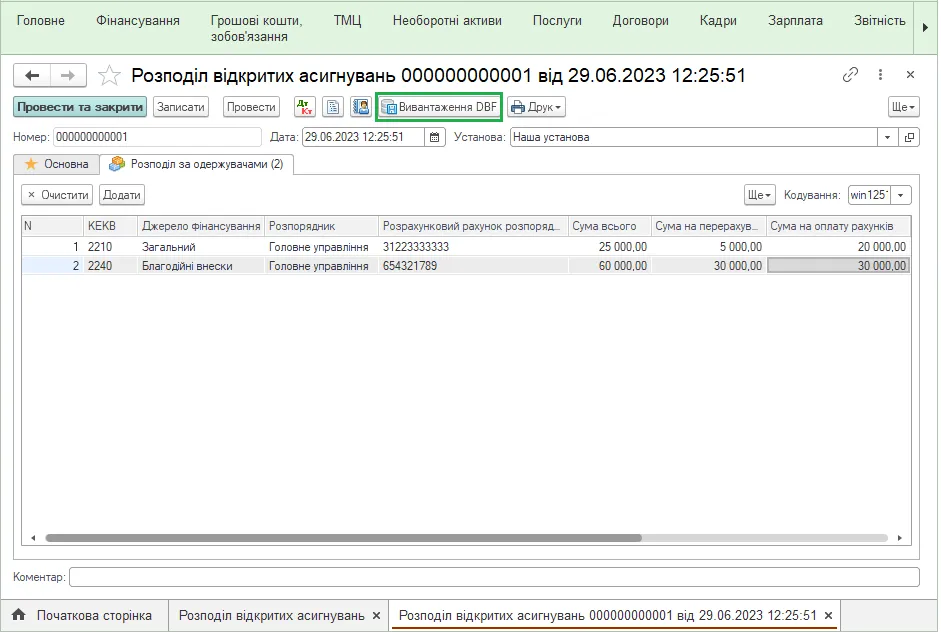Open the Зарплата section
This screenshot has width=941, height=632.
coord(795,20)
